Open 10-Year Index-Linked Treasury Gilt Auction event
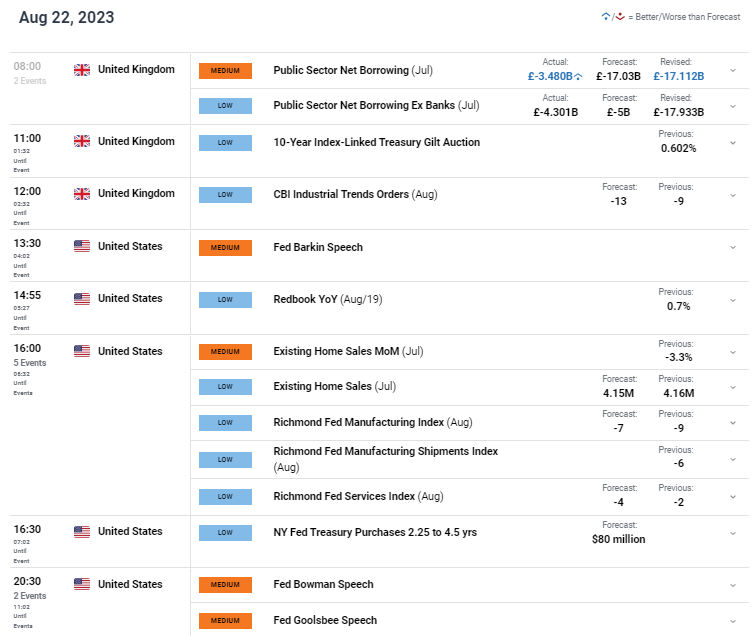752x636 pixels. (376, 142)
